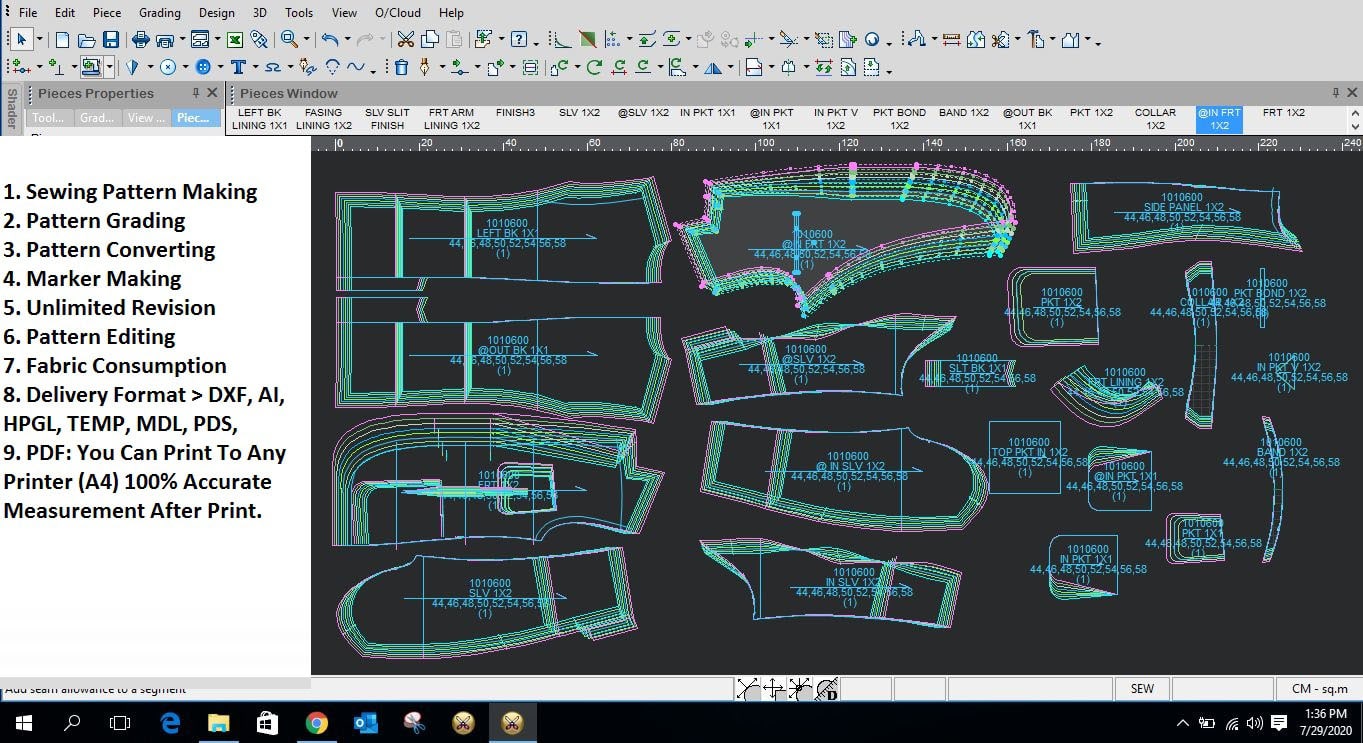Screen dimensions: 1363x743
Task: Open dropdown next to pointer tool
Action: (39, 39)
